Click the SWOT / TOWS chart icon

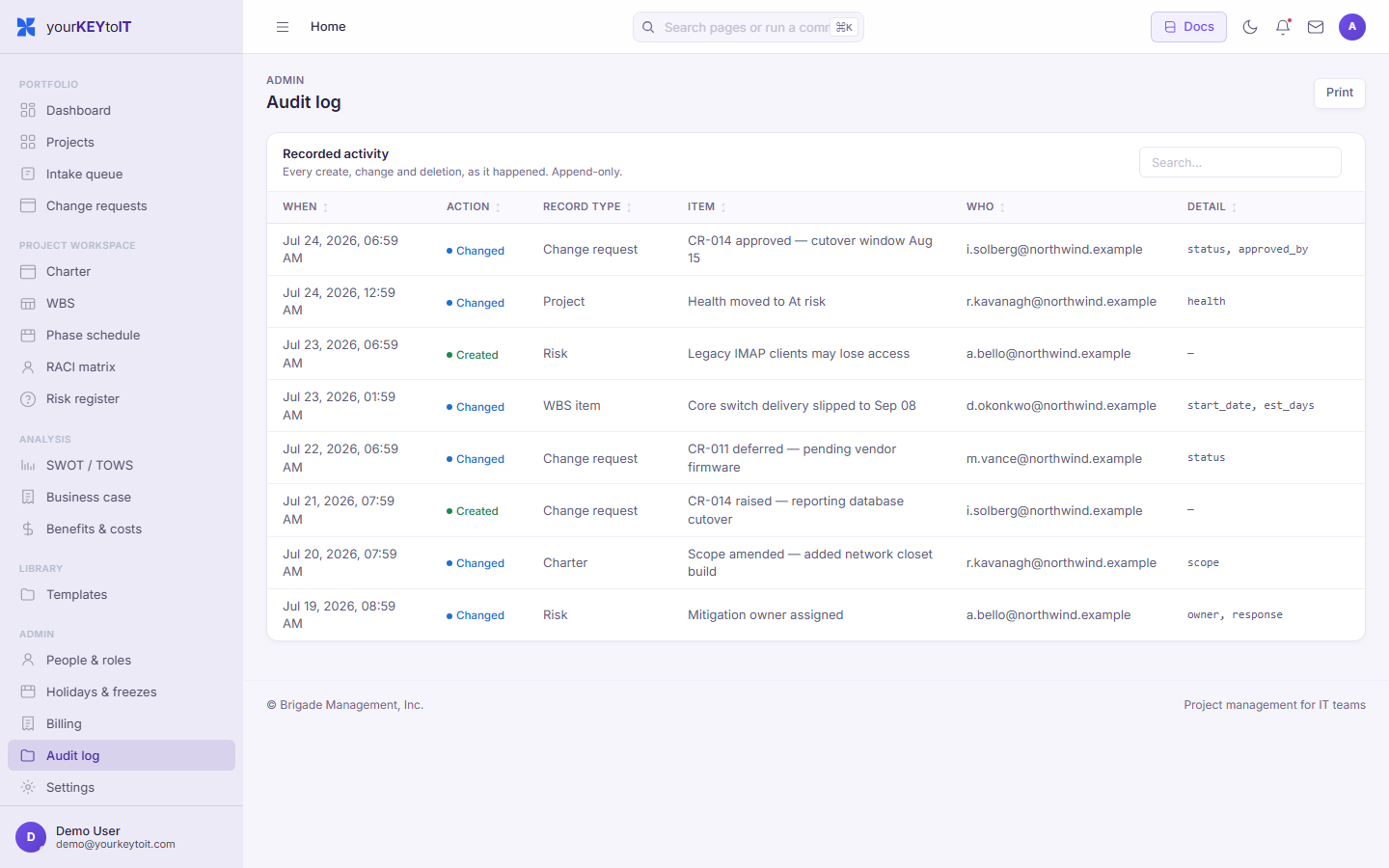(x=28, y=465)
